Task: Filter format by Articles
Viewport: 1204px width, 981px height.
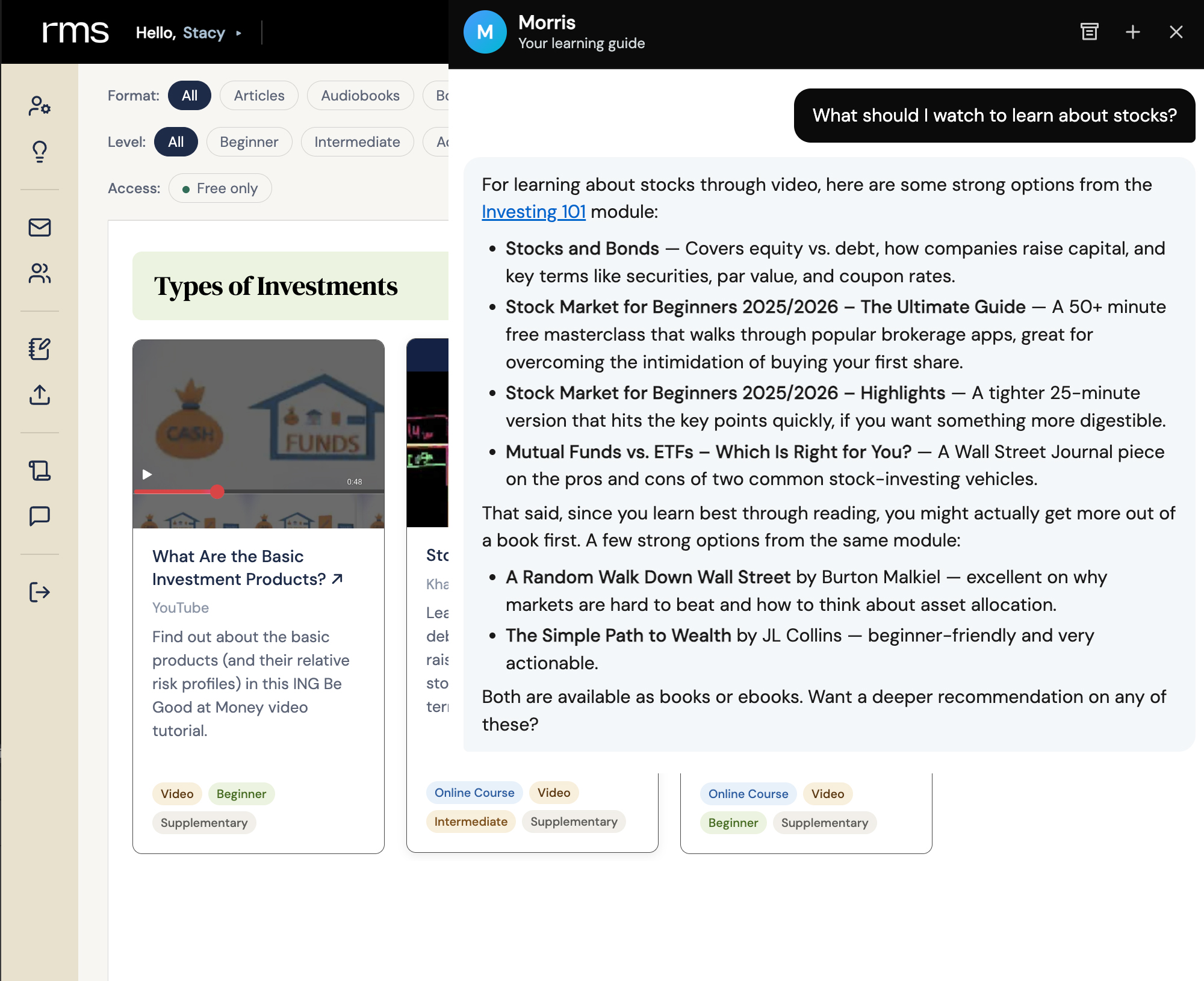Action: (x=259, y=96)
